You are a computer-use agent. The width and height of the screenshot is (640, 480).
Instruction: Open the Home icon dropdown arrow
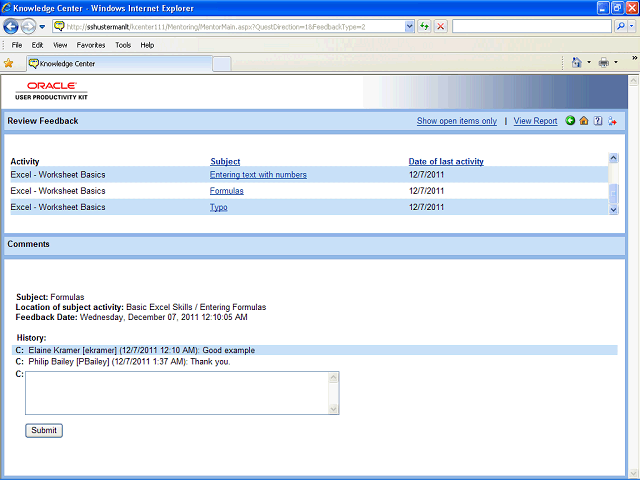tap(589, 62)
